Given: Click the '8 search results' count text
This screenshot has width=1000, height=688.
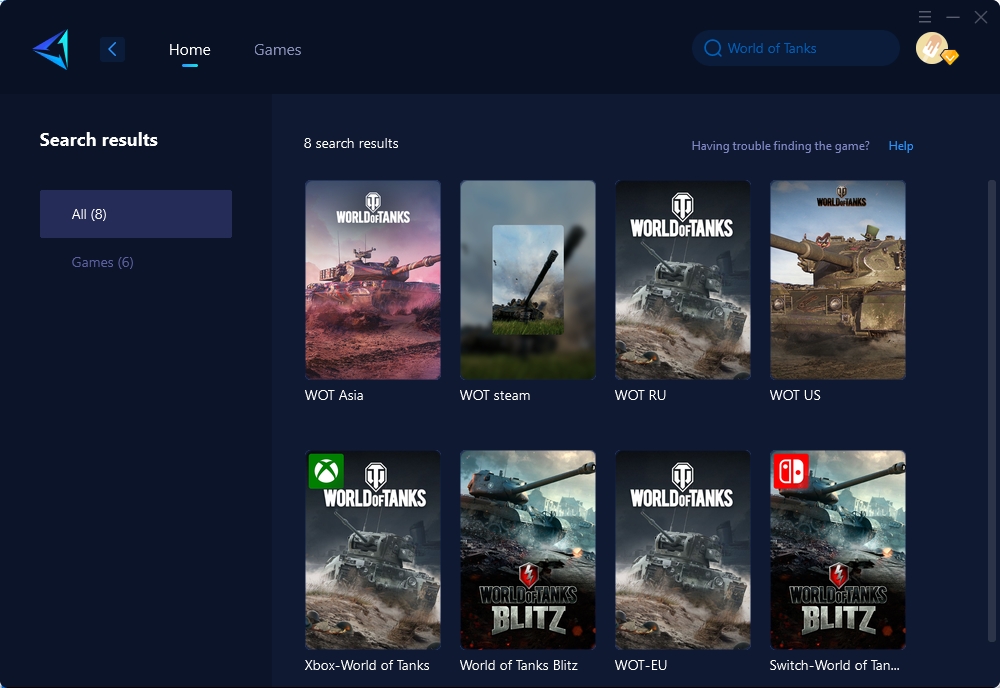Looking at the screenshot, I should point(351,143).
